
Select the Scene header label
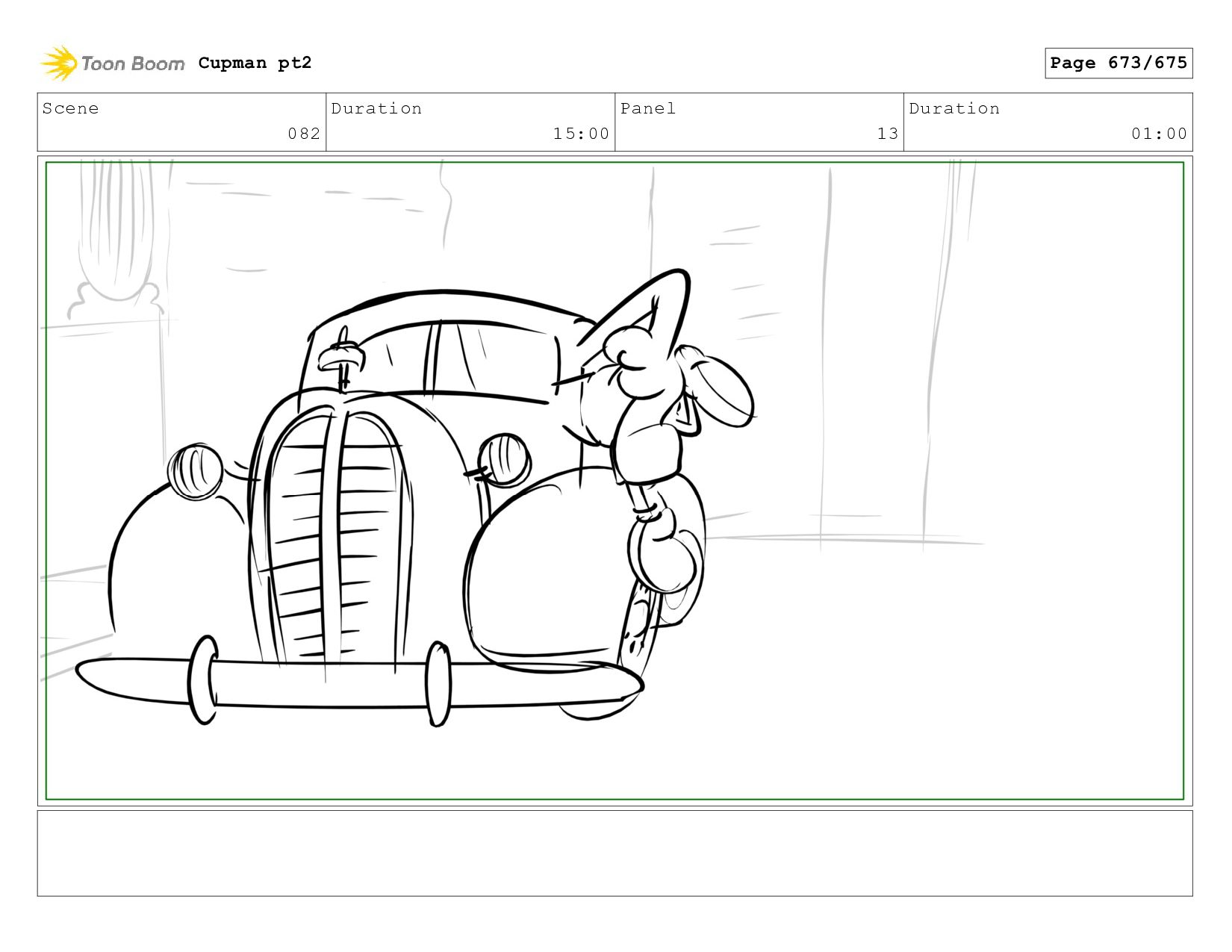(x=70, y=108)
